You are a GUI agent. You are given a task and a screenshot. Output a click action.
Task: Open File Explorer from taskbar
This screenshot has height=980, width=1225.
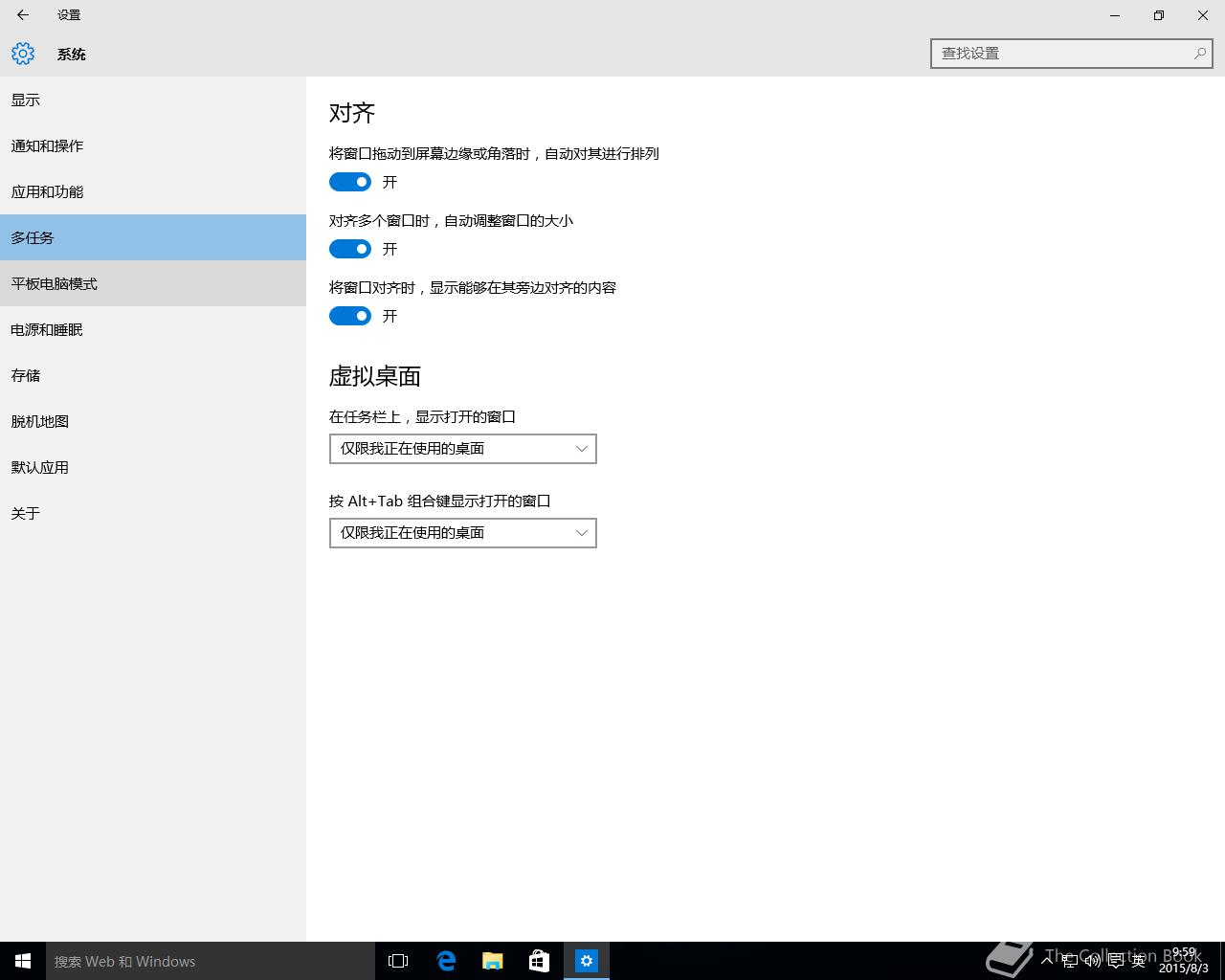493,961
